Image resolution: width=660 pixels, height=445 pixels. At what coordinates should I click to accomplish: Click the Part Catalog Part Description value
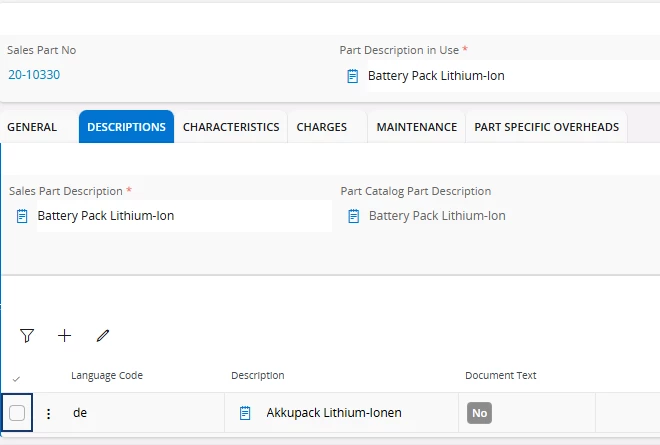coord(437,216)
